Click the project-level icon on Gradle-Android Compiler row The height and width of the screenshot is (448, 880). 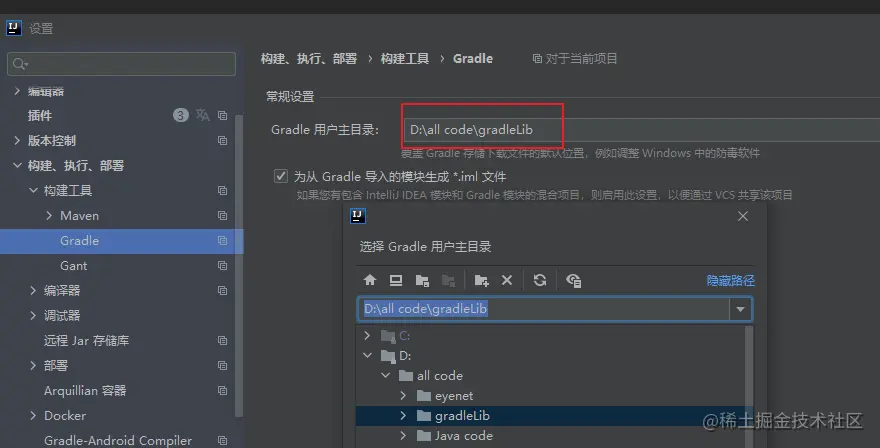coord(222,441)
